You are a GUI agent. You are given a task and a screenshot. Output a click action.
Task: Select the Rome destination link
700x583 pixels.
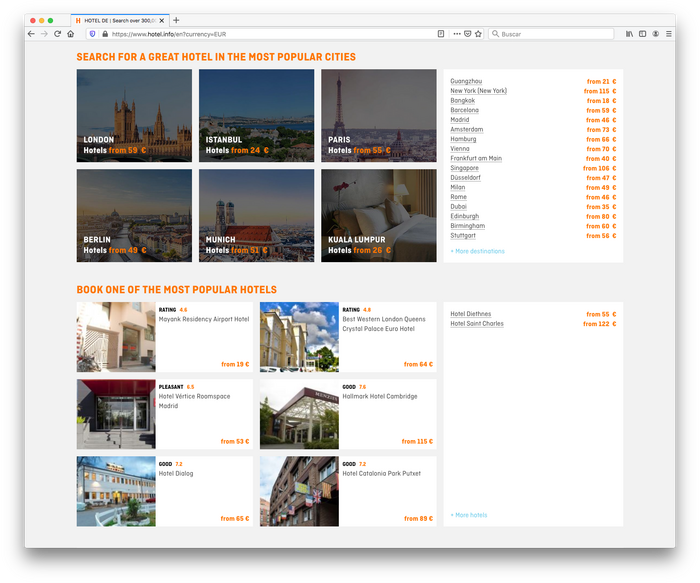[x=458, y=197]
